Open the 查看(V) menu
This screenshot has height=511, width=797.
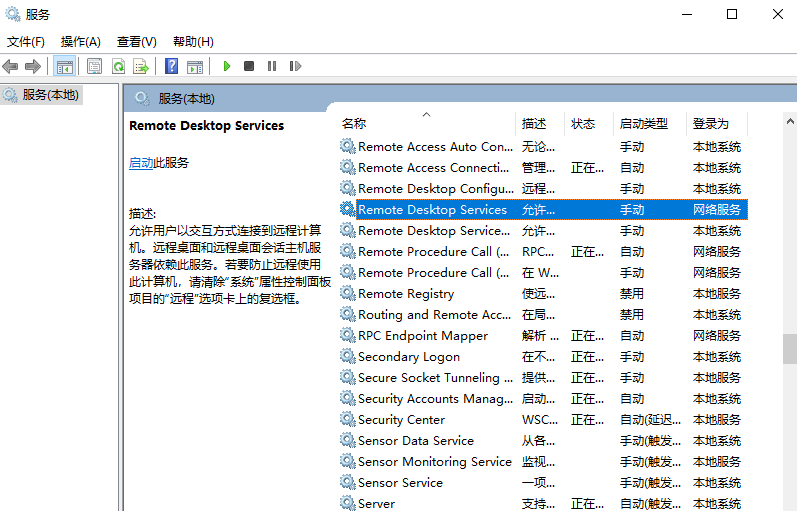(x=137, y=42)
